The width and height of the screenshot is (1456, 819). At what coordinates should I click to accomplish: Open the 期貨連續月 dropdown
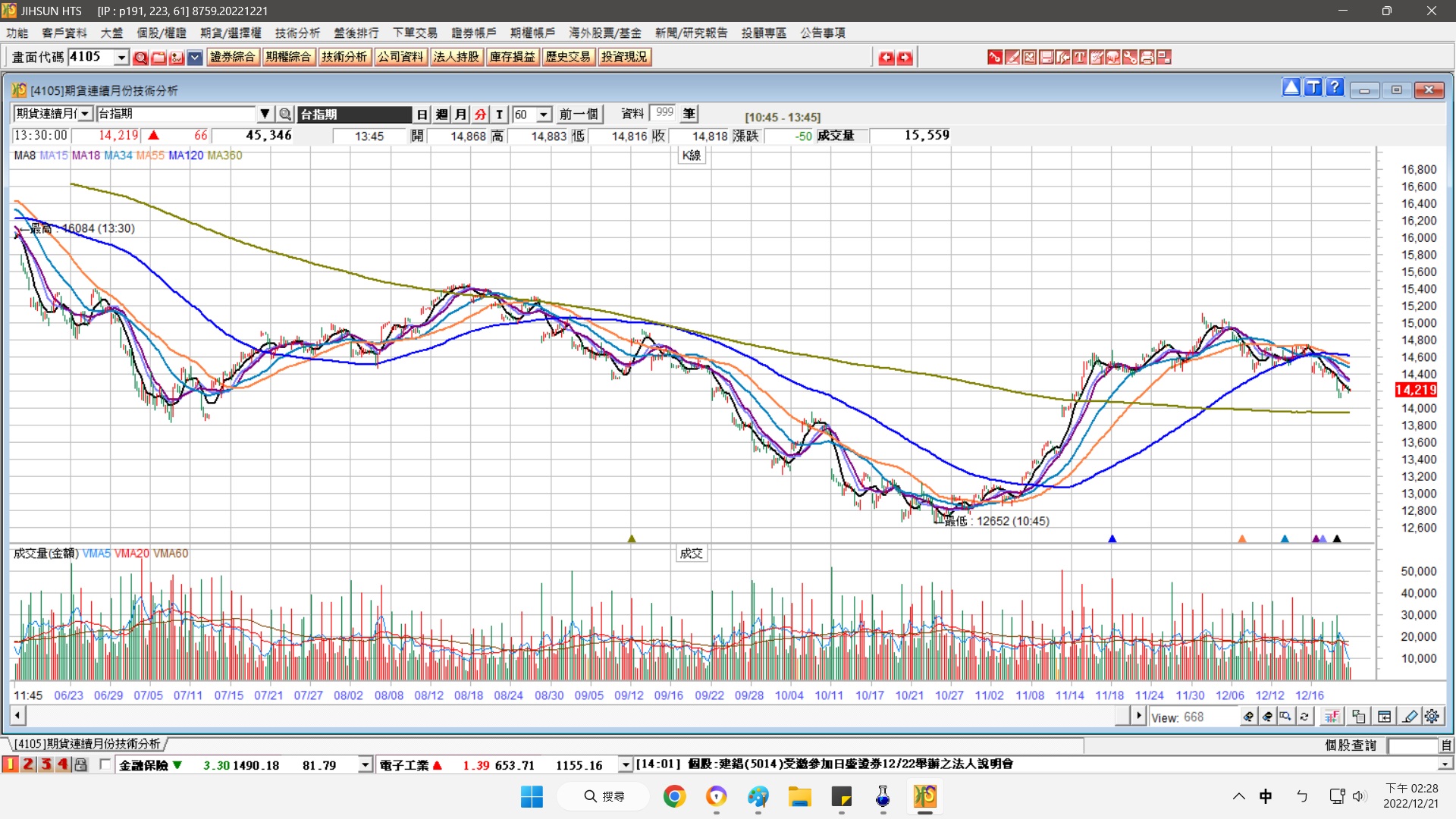[85, 114]
